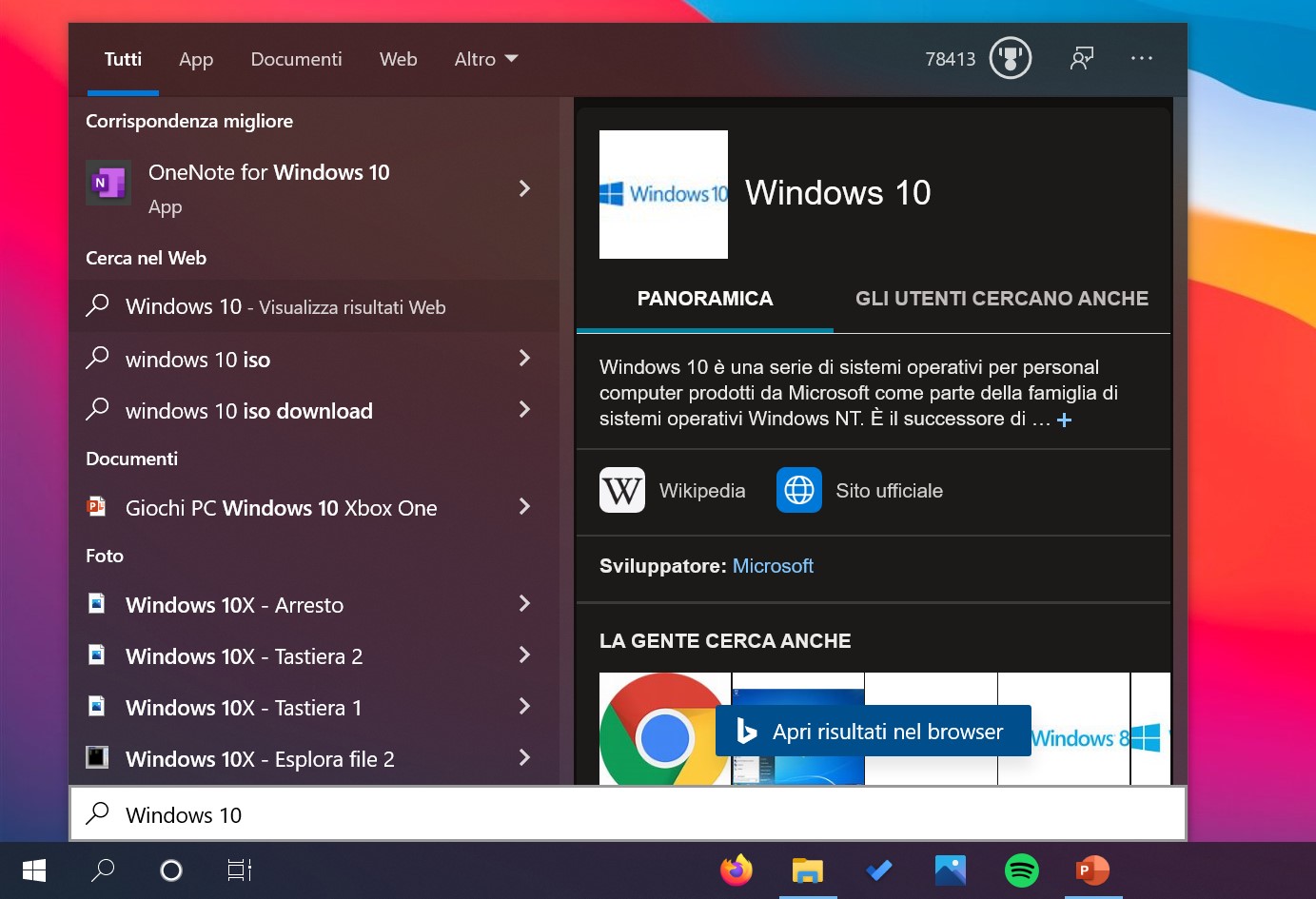Expand OneNote for Windows 10 chevron
The image size is (1316, 899).
524,188
